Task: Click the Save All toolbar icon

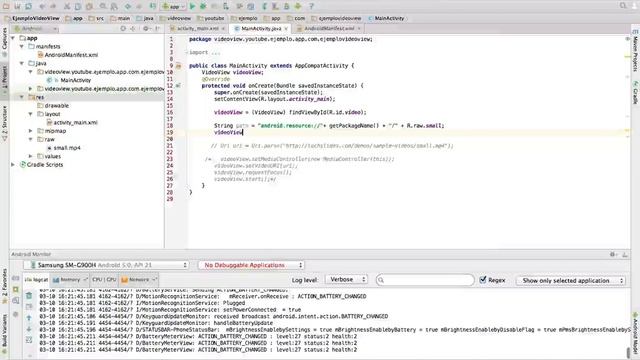Action: coord(18,6)
